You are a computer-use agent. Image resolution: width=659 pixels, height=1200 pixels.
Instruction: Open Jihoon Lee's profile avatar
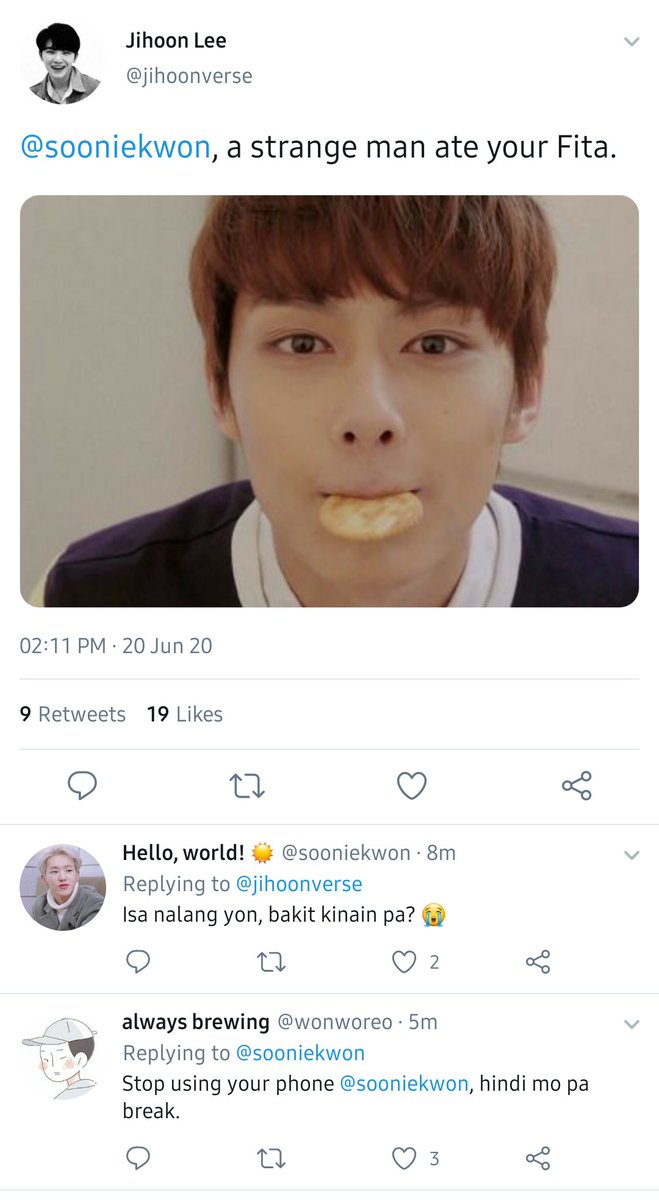pos(62,63)
